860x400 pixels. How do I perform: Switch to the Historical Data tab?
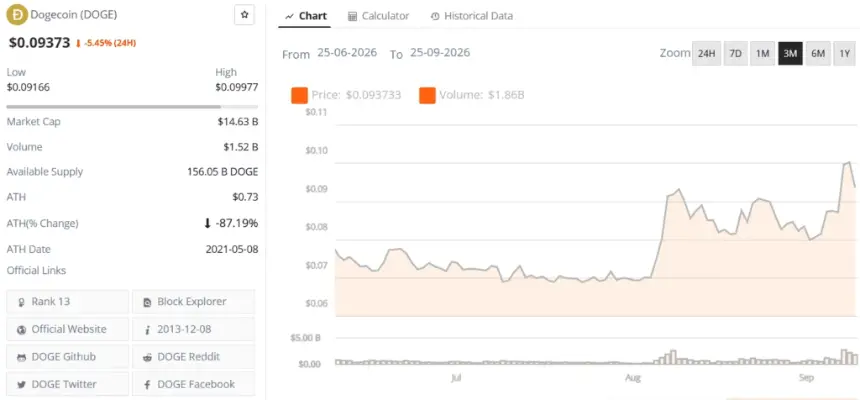click(472, 16)
